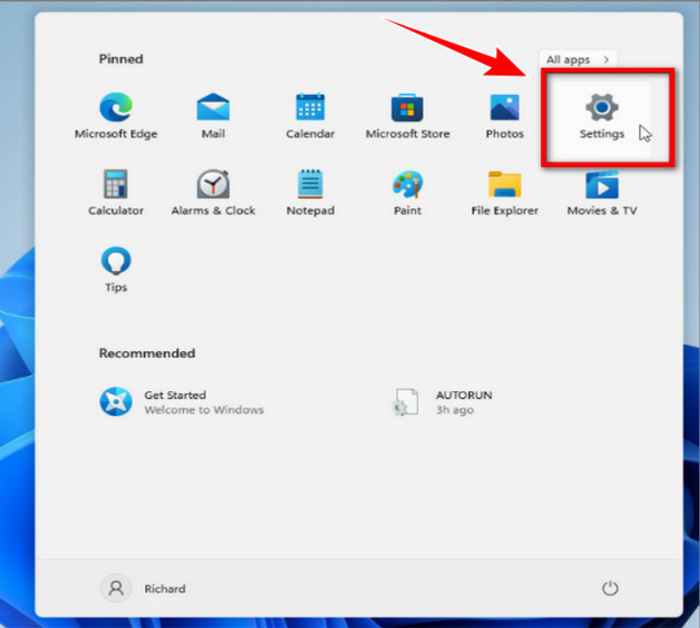Image resolution: width=700 pixels, height=628 pixels.
Task: Launch the Photos app
Action: [504, 115]
